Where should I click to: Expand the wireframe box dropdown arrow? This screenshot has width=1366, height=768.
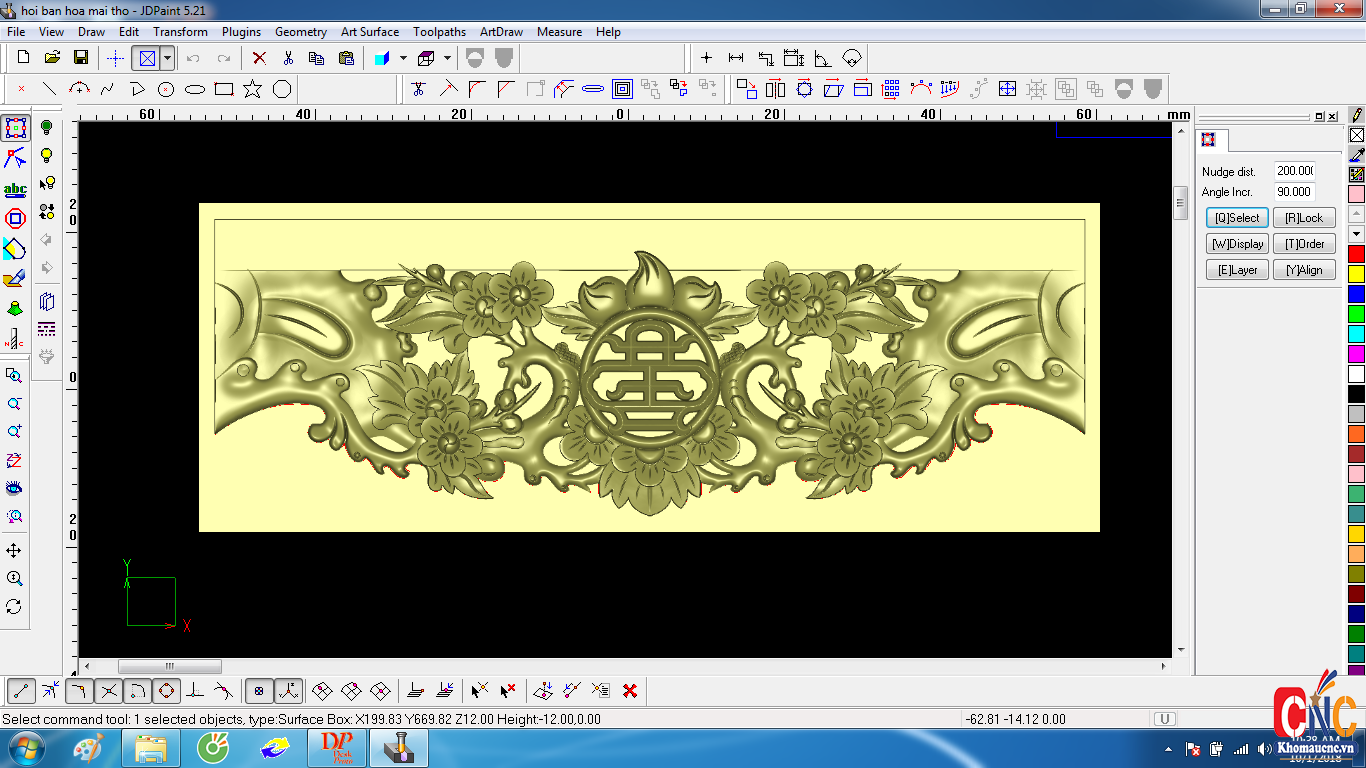[447, 58]
